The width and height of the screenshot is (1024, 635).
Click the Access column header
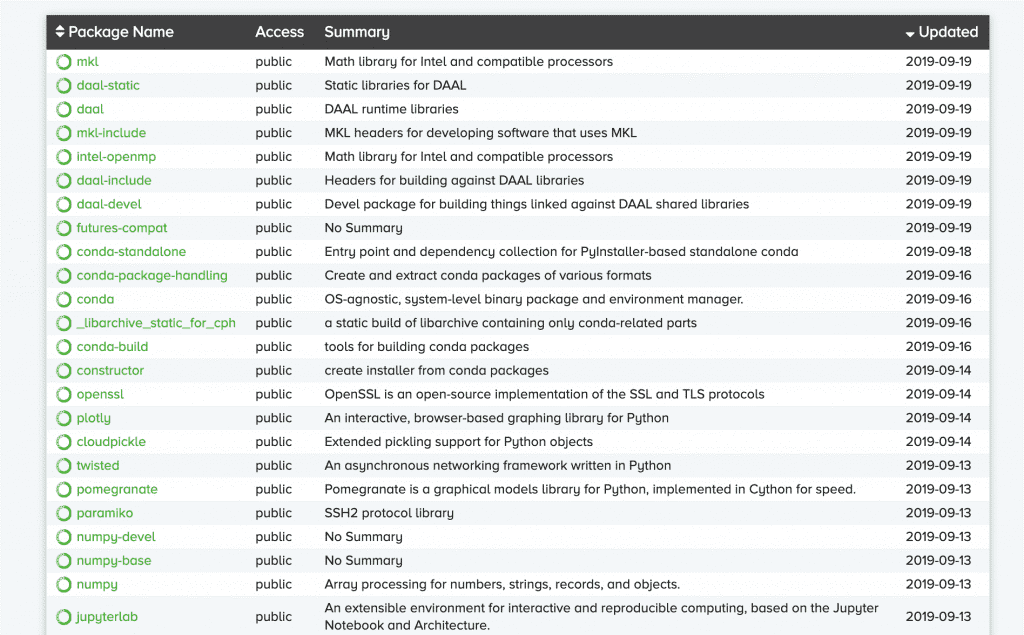tap(280, 32)
